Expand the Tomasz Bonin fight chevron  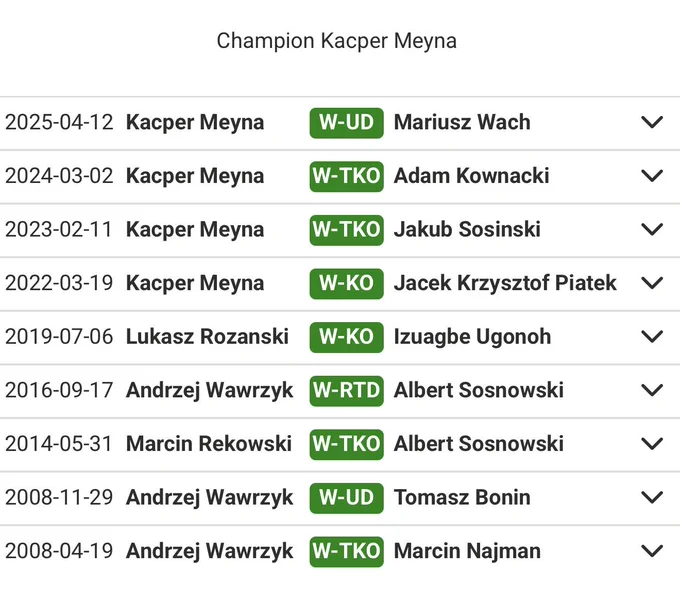(x=652, y=497)
